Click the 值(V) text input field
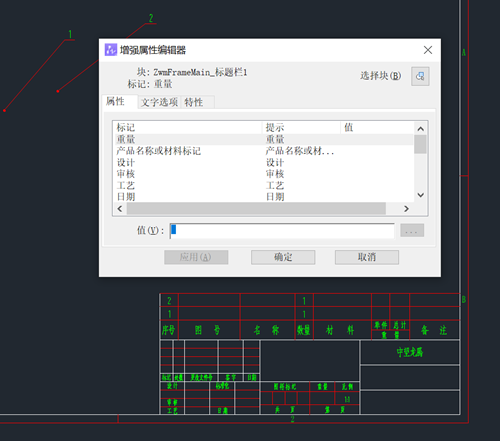The width and height of the screenshot is (500, 441). coord(282,230)
